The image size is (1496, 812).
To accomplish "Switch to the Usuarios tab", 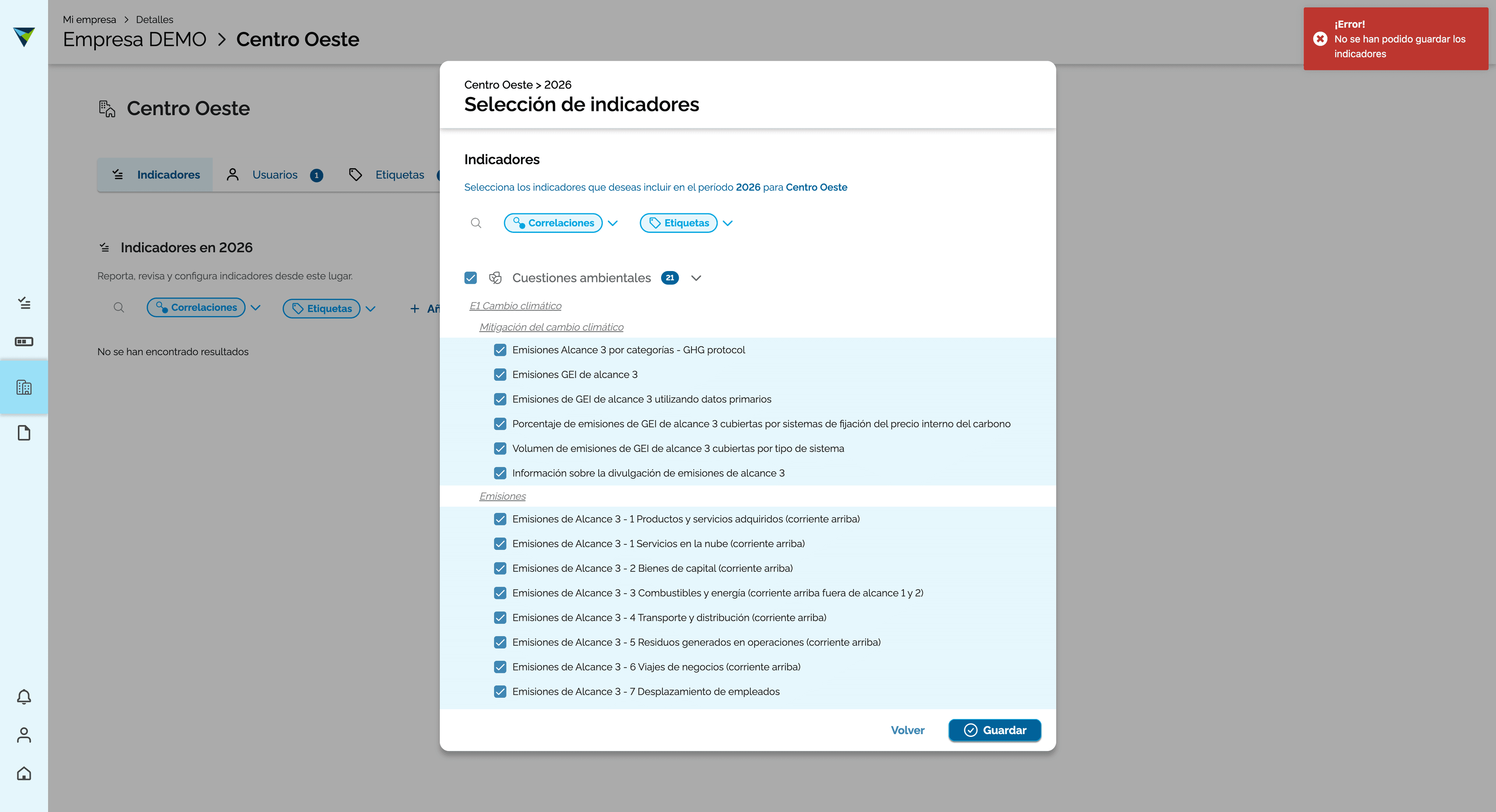I will 274,175.
